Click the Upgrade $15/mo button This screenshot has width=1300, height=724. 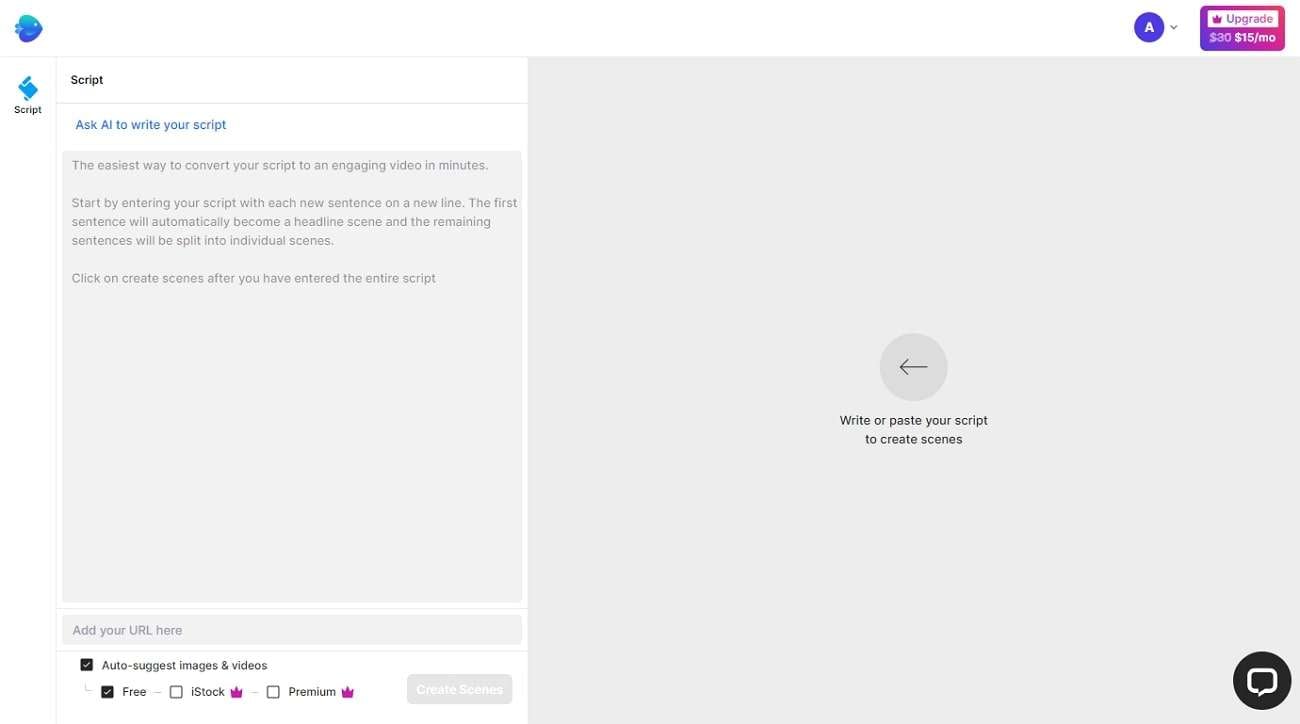tap(1242, 28)
